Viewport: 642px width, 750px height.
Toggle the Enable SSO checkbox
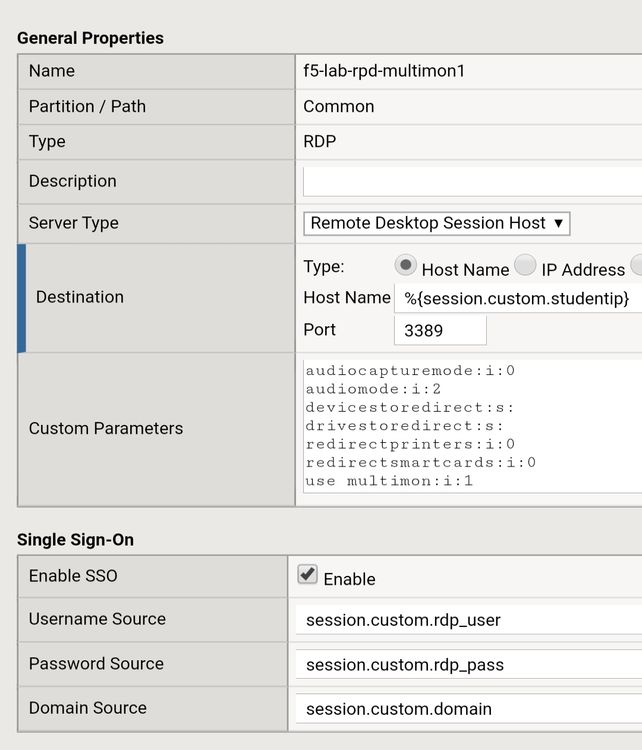click(308, 575)
